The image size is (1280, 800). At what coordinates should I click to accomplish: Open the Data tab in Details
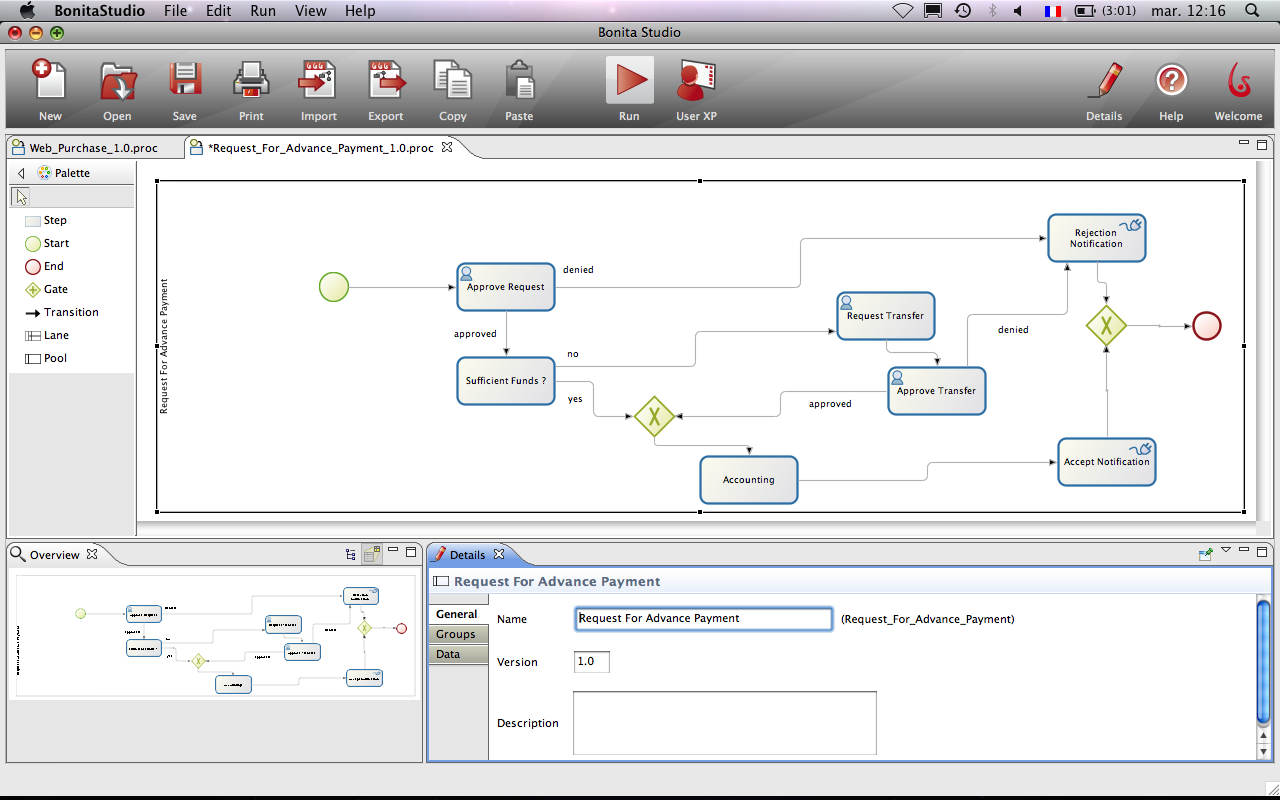pos(457,654)
